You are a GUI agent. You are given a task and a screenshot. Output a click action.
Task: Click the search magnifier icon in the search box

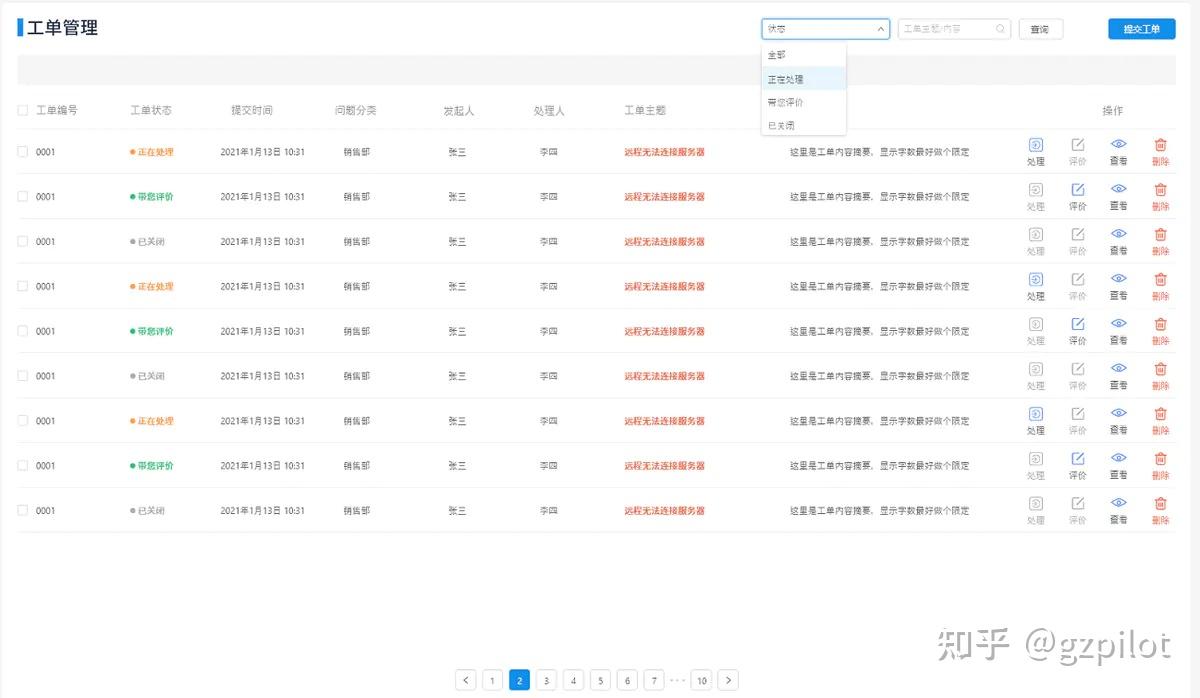(x=1000, y=29)
